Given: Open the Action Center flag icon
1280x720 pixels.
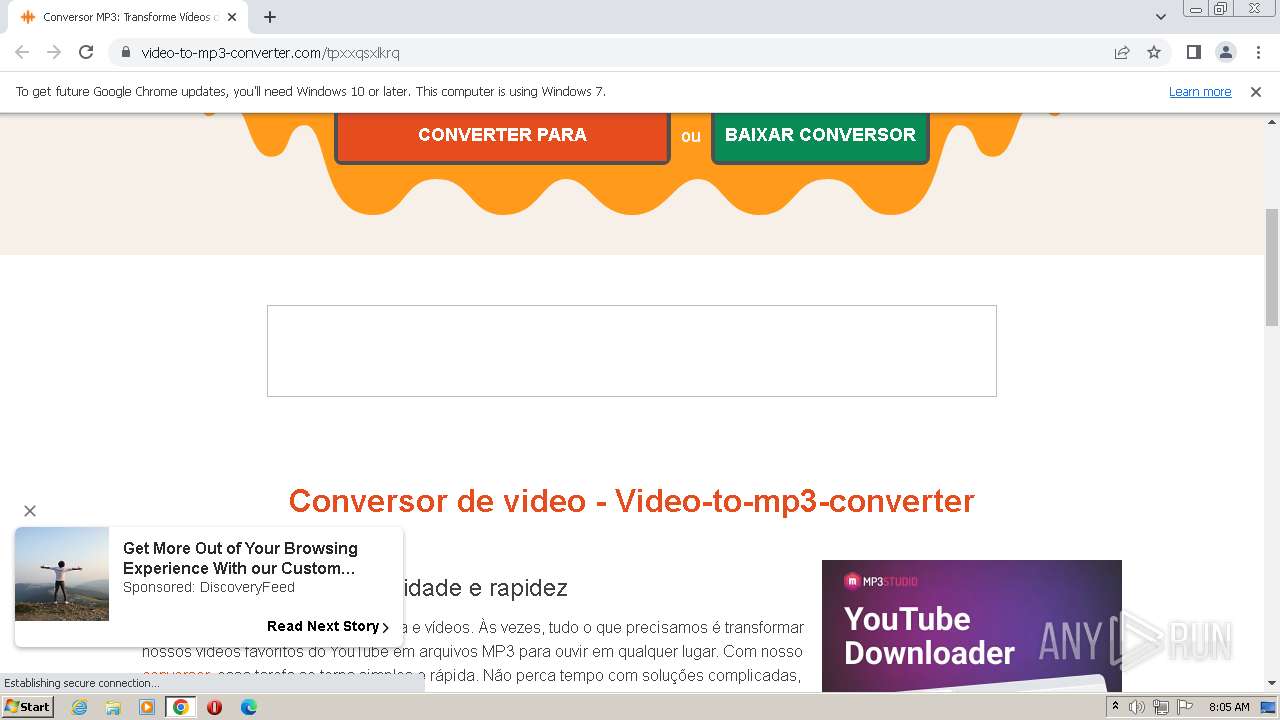Looking at the screenshot, I should [x=1185, y=707].
